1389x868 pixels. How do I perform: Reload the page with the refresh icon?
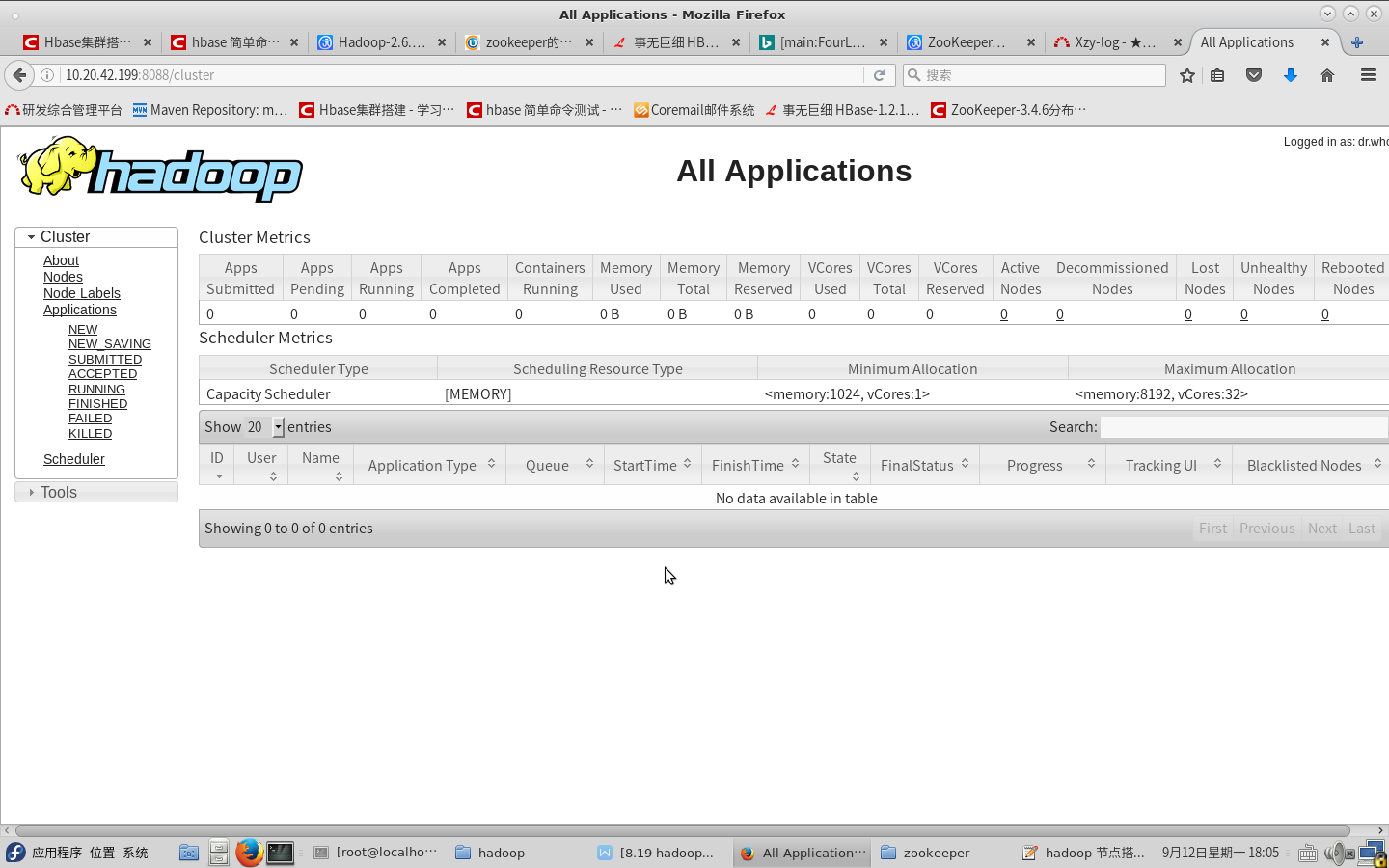point(879,75)
